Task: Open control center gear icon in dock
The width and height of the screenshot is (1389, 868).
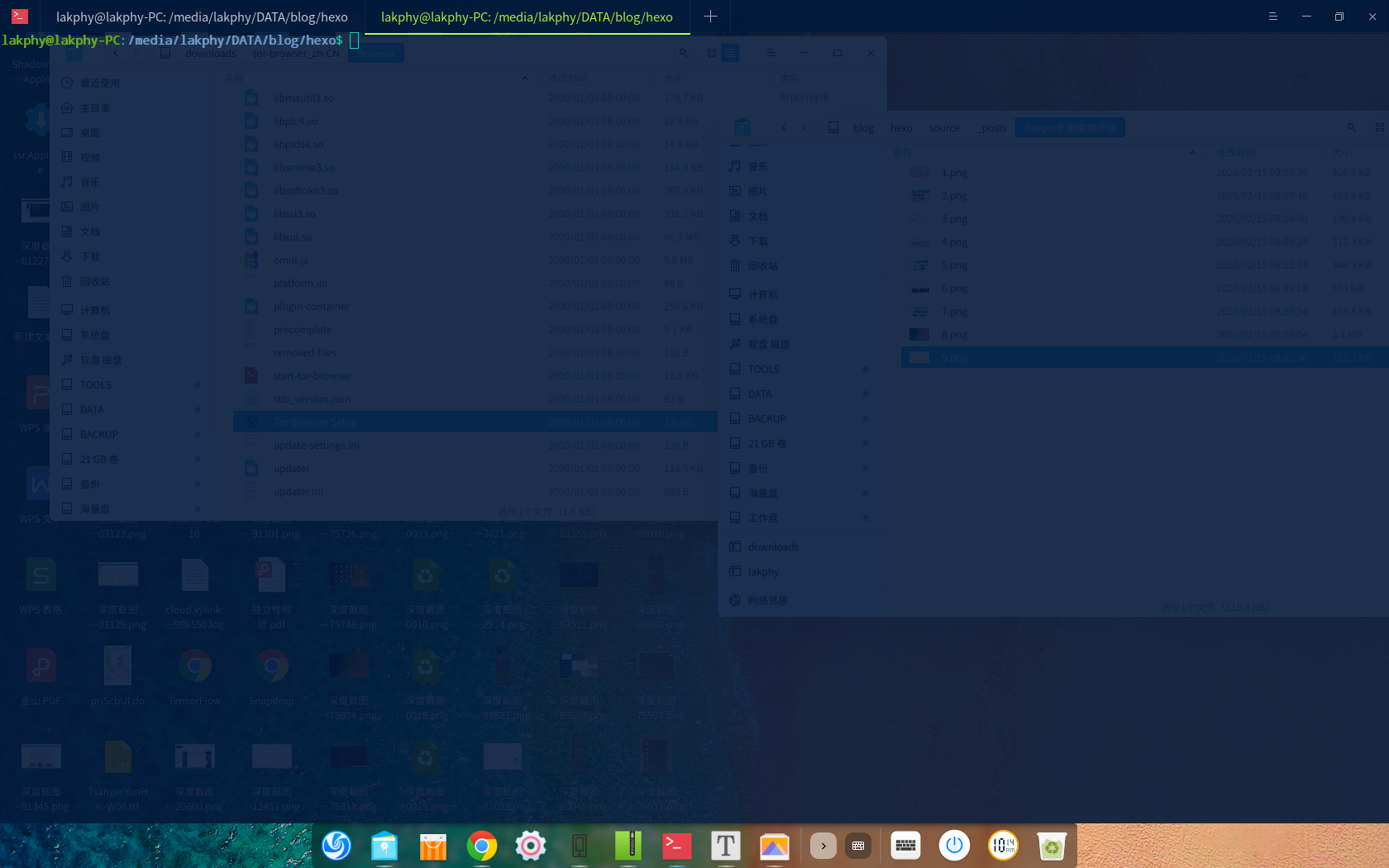Action: [x=531, y=846]
